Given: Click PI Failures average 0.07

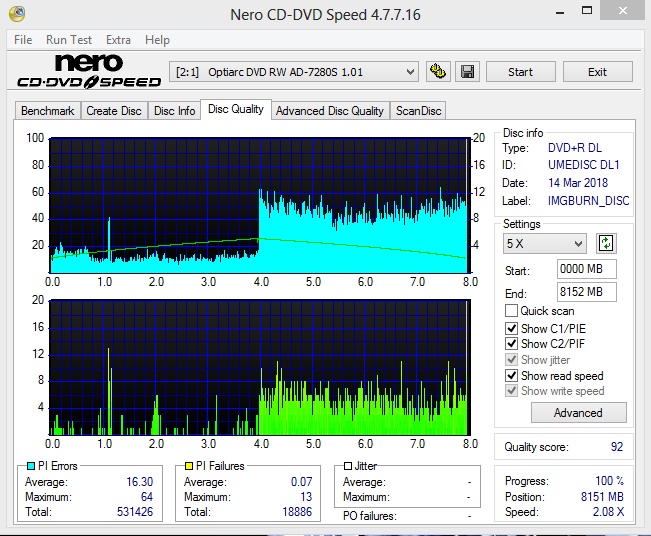Looking at the screenshot, I should pyautogui.click(x=301, y=482).
